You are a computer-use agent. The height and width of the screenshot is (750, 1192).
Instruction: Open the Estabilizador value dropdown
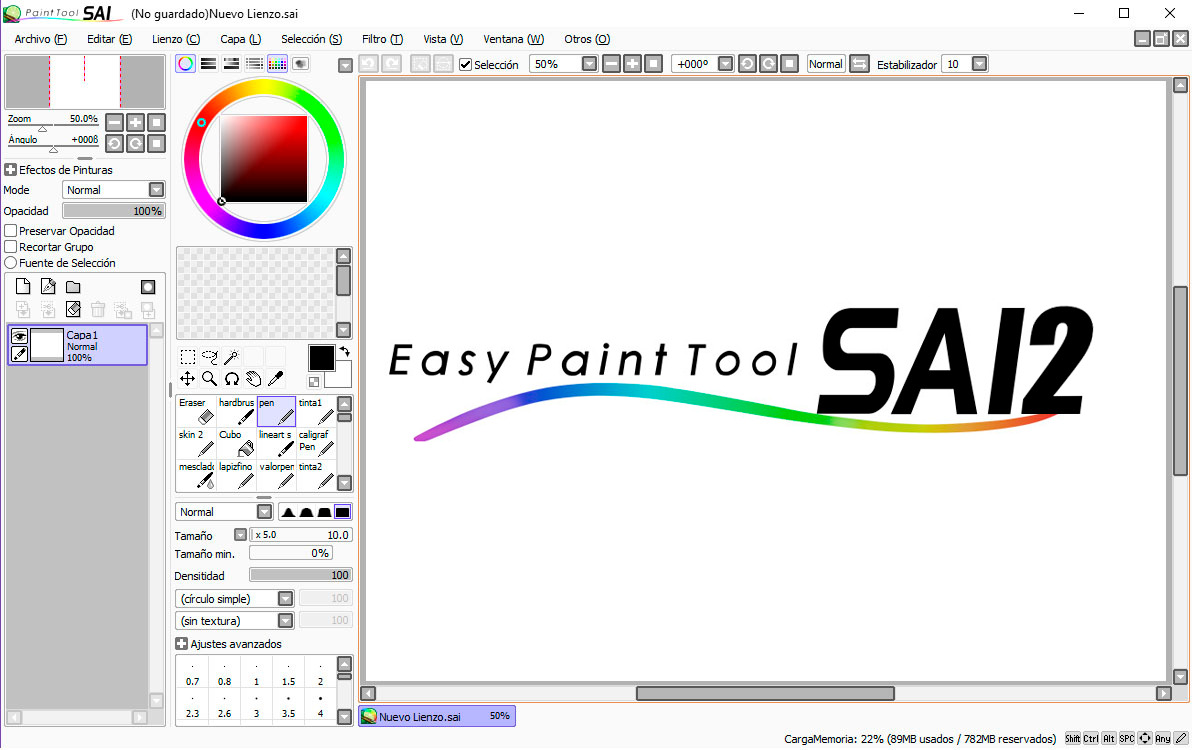979,64
